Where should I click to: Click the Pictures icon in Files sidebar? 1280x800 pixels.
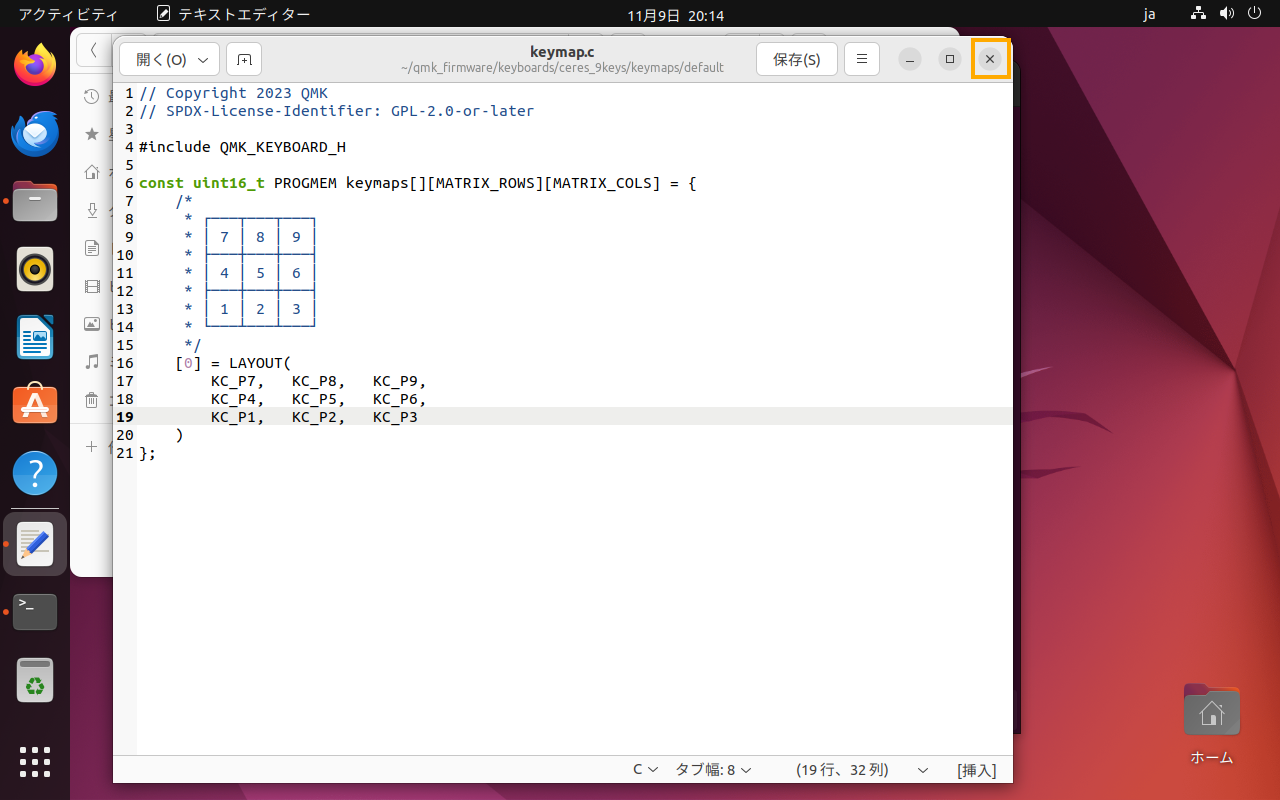click(92, 324)
